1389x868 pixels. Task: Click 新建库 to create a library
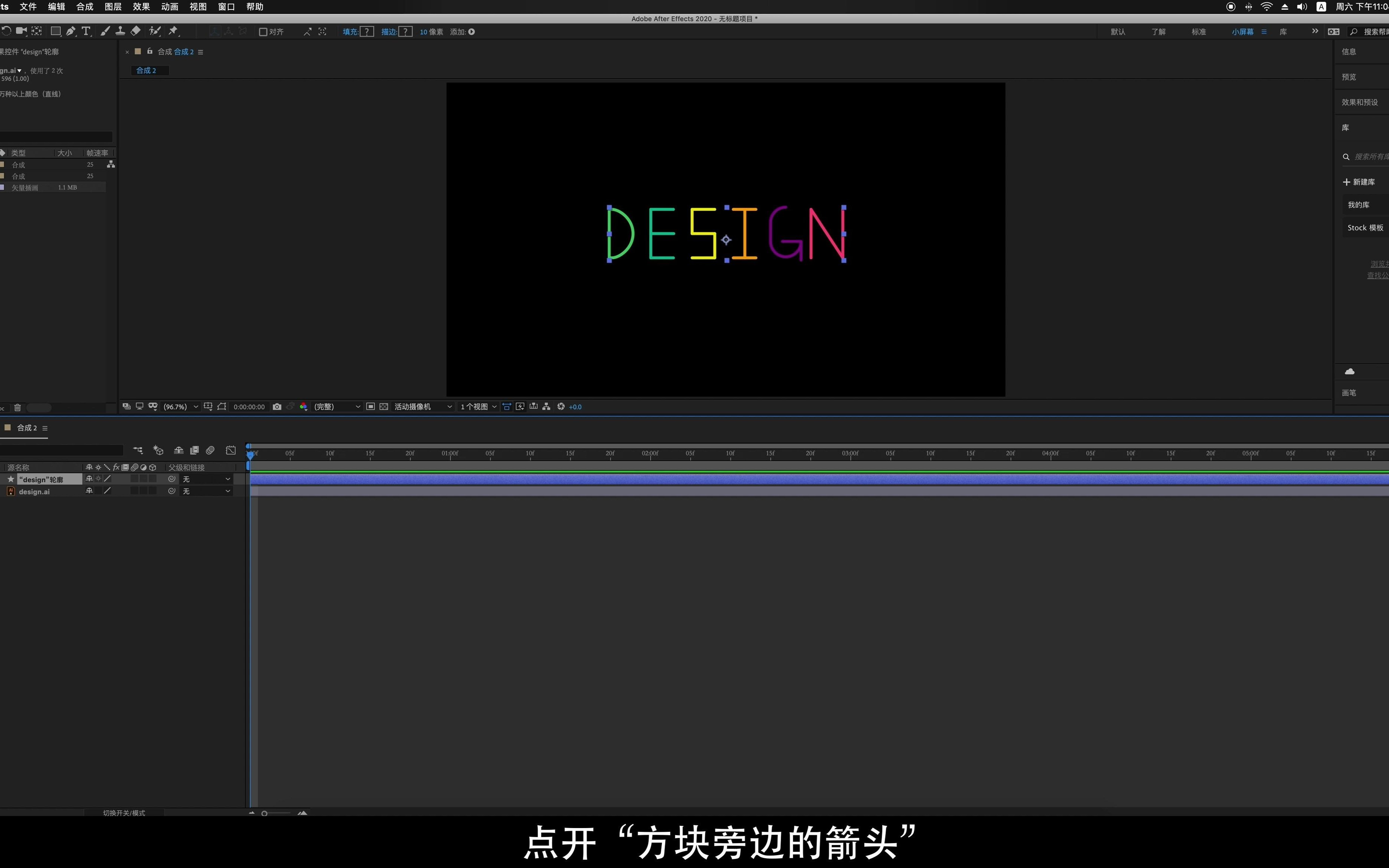click(1358, 182)
